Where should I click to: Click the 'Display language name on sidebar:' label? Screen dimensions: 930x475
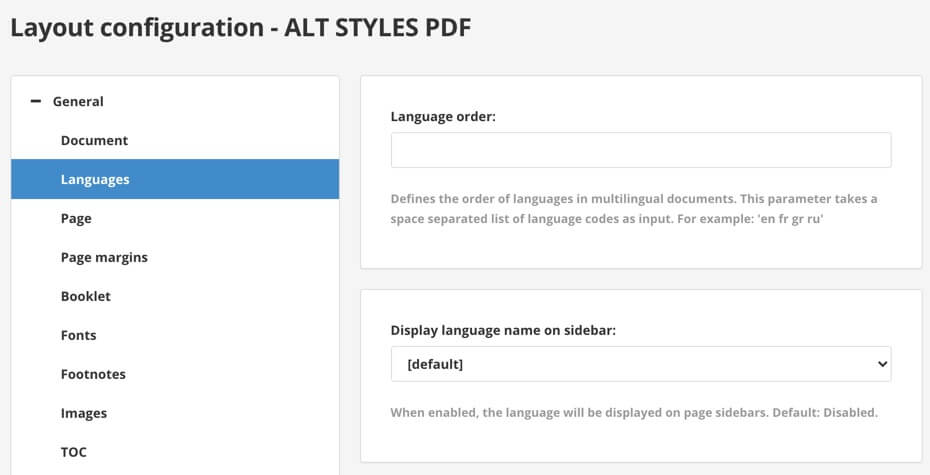[x=503, y=330]
